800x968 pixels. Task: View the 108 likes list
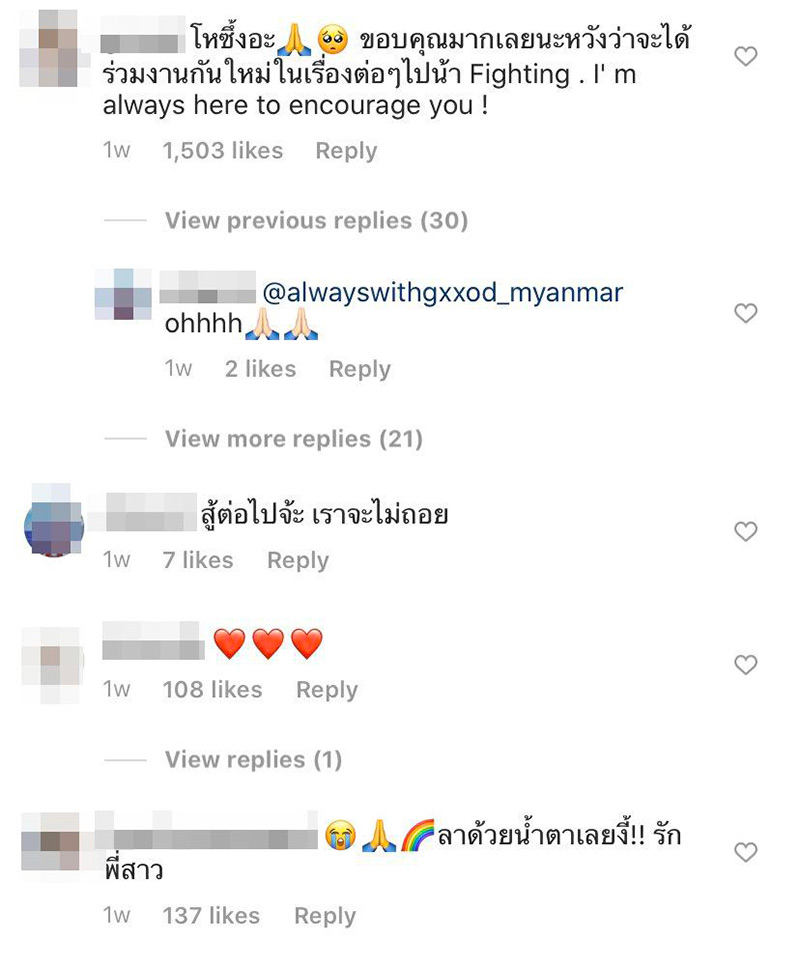pos(212,690)
